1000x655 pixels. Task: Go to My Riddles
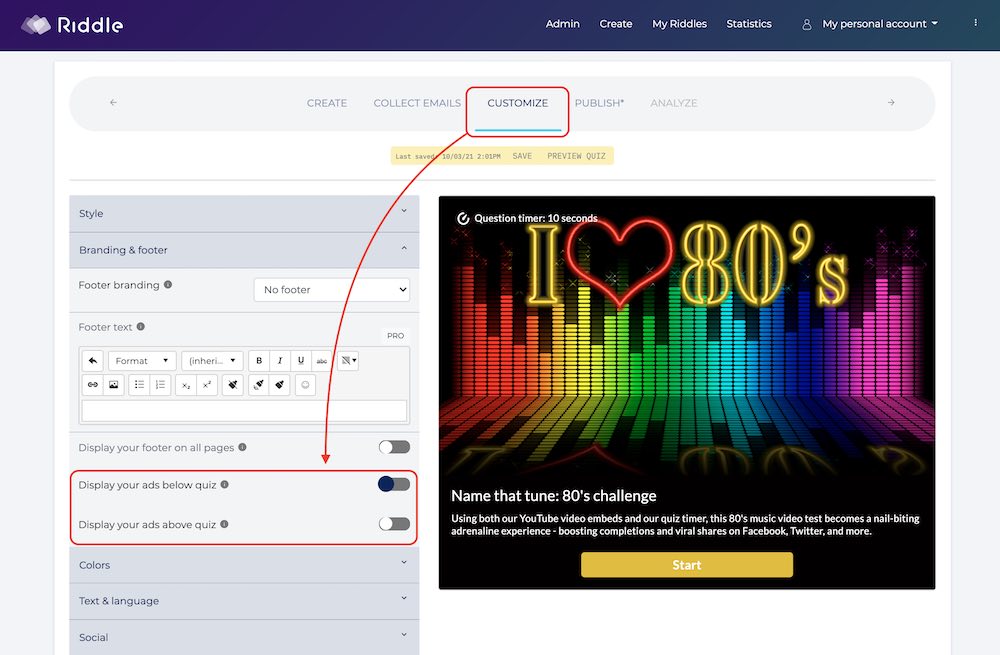click(x=679, y=24)
